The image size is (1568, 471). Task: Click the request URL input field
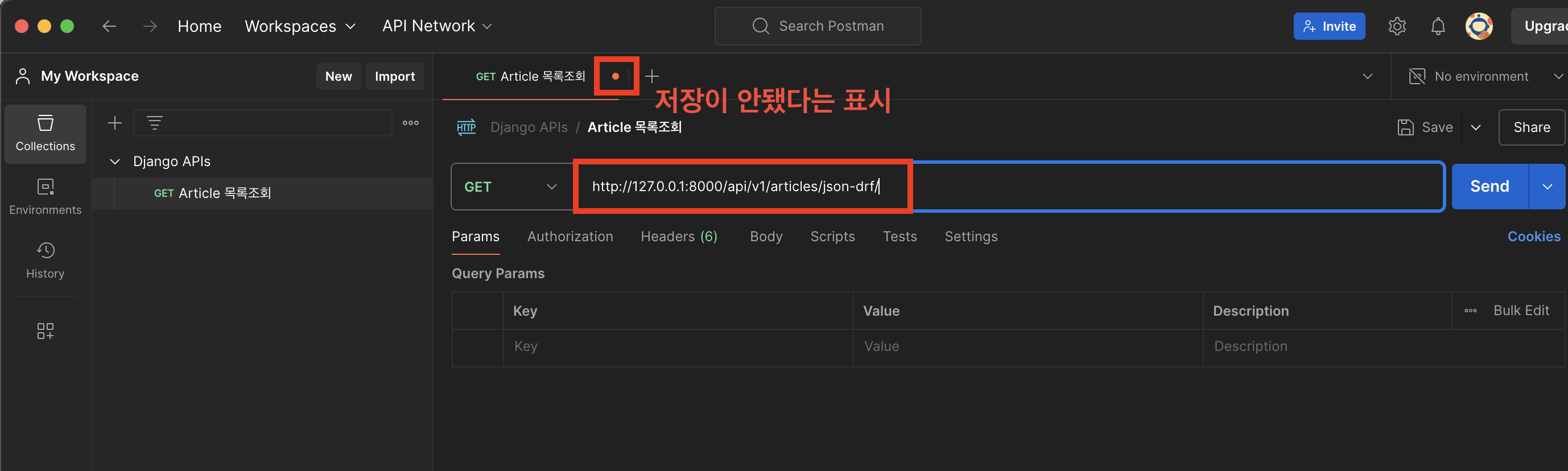[1009, 186]
